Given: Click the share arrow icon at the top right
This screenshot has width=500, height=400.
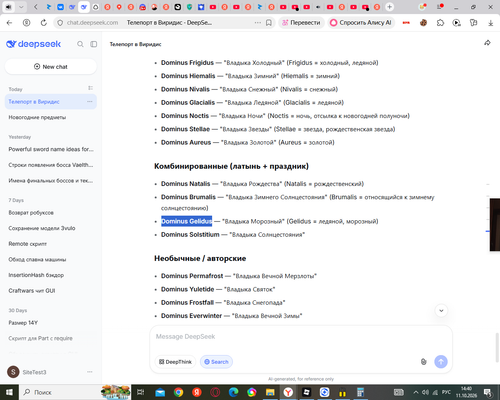Looking at the screenshot, I should click(487, 43).
